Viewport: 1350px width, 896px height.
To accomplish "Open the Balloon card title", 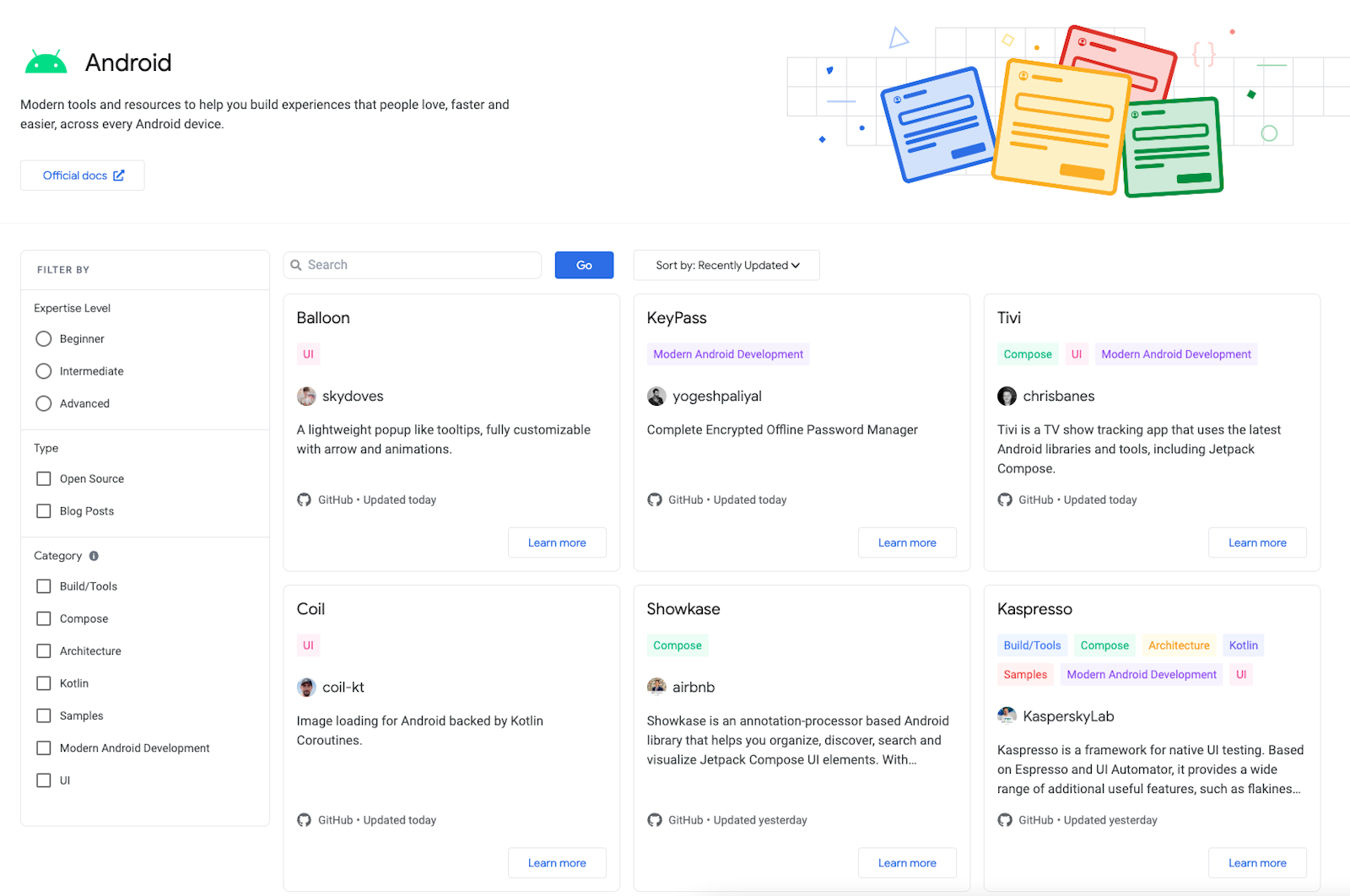I will click(x=323, y=318).
